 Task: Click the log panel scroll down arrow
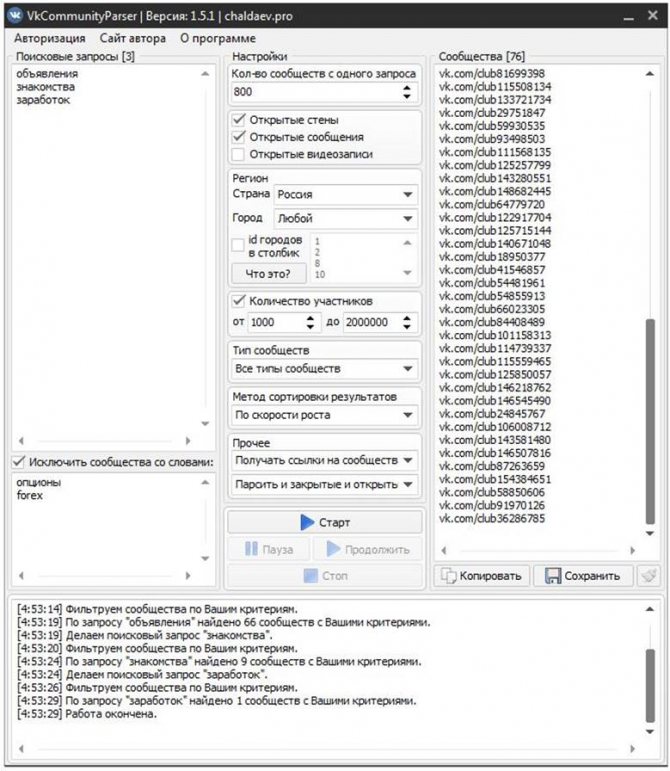pyautogui.click(x=650, y=732)
